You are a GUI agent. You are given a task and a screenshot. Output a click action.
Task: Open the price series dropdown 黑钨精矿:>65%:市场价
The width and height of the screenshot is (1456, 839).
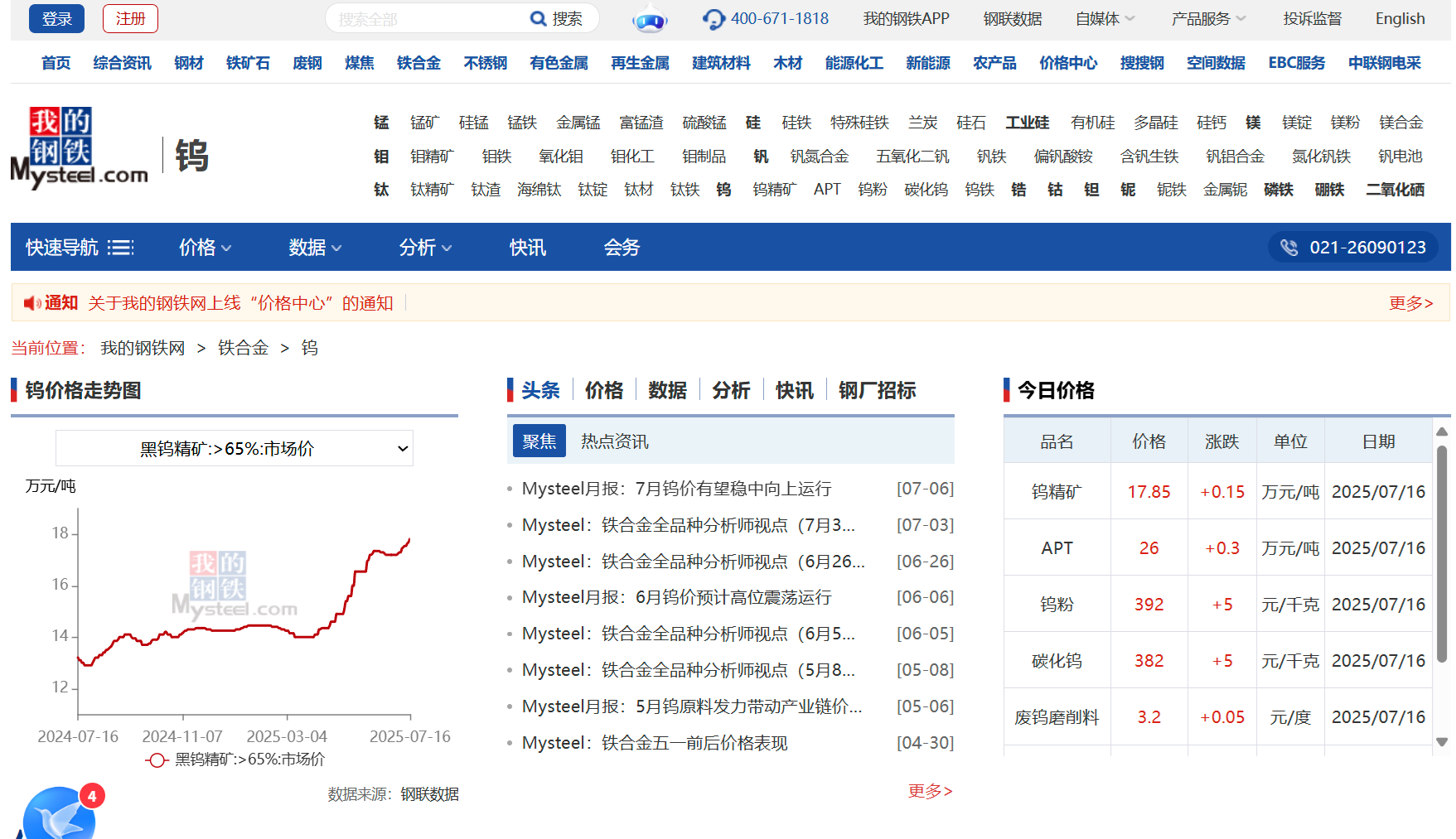(235, 448)
